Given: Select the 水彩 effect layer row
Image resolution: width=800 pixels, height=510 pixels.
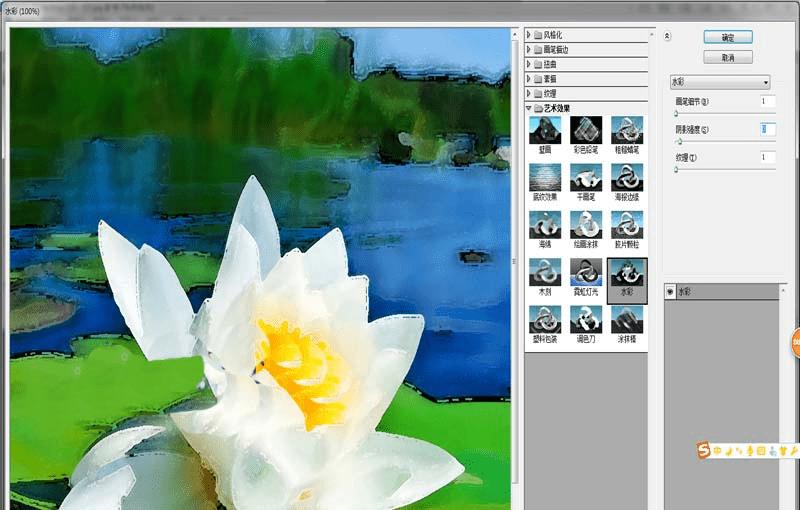Looking at the screenshot, I should click(721, 292).
